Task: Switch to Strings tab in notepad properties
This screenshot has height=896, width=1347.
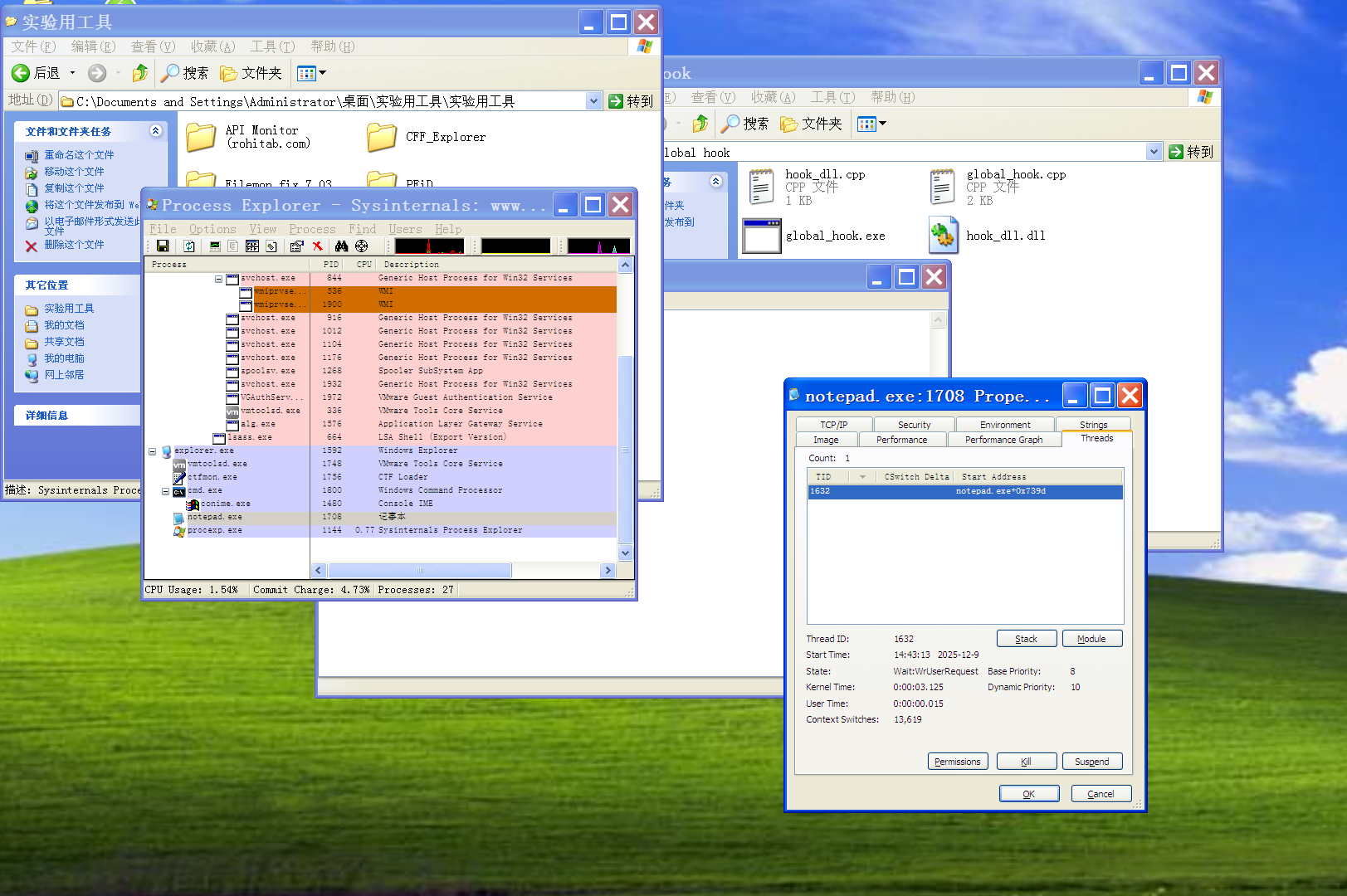Action: tap(1093, 425)
